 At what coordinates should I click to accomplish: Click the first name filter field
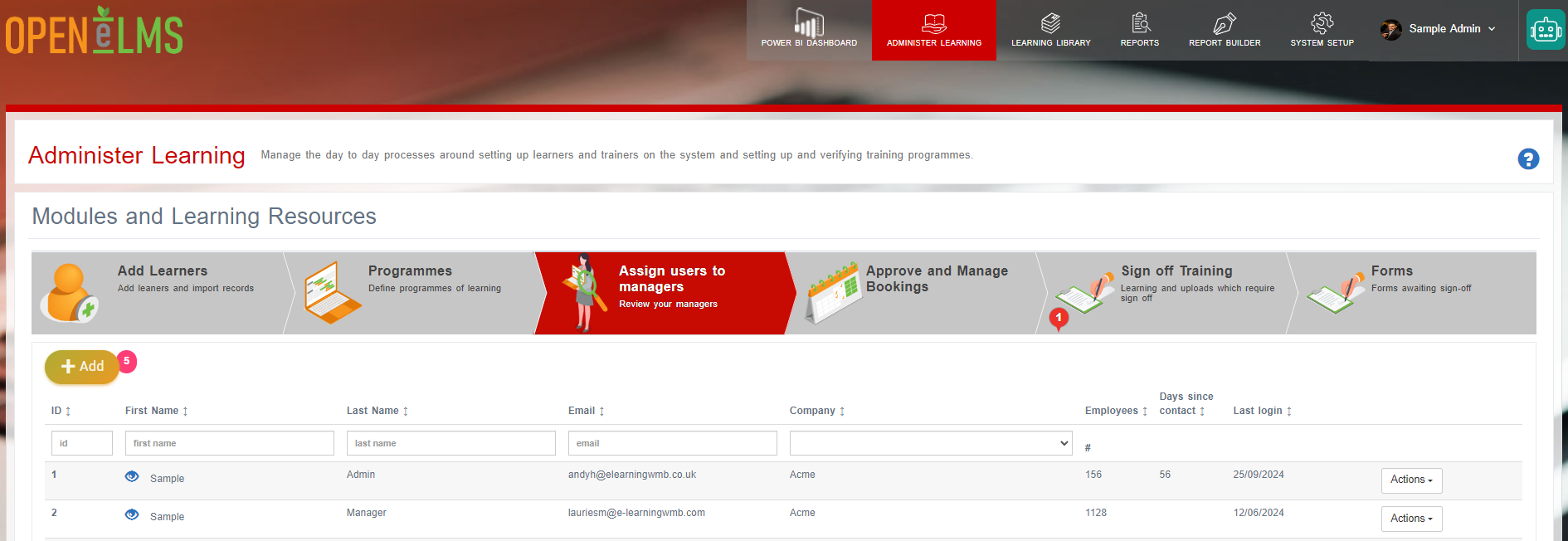tap(230, 443)
